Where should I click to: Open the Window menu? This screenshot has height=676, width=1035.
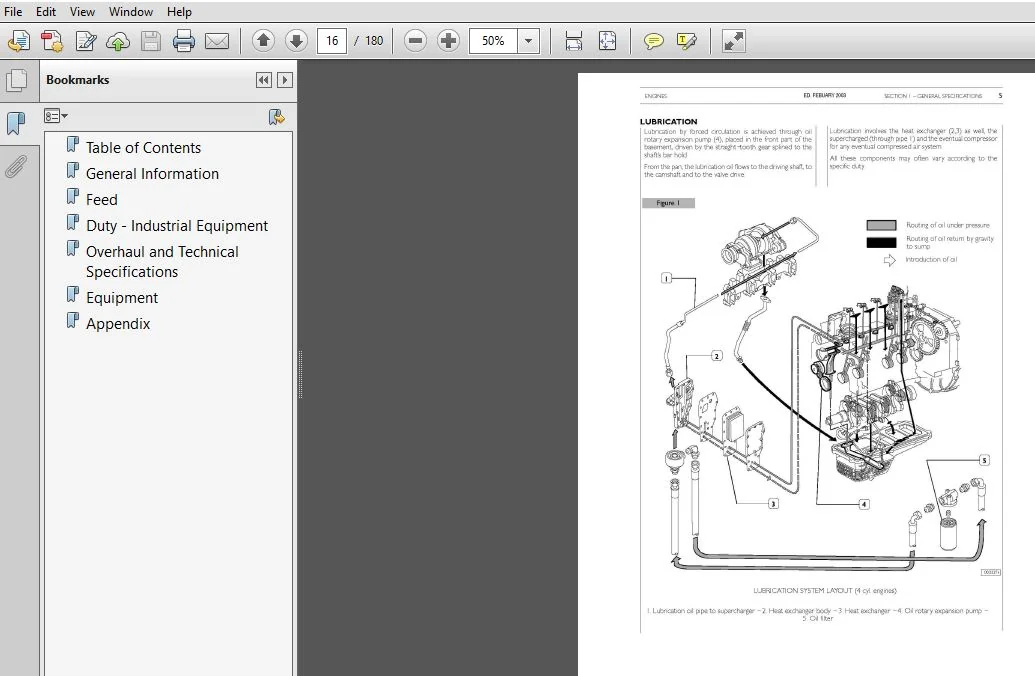pos(131,11)
